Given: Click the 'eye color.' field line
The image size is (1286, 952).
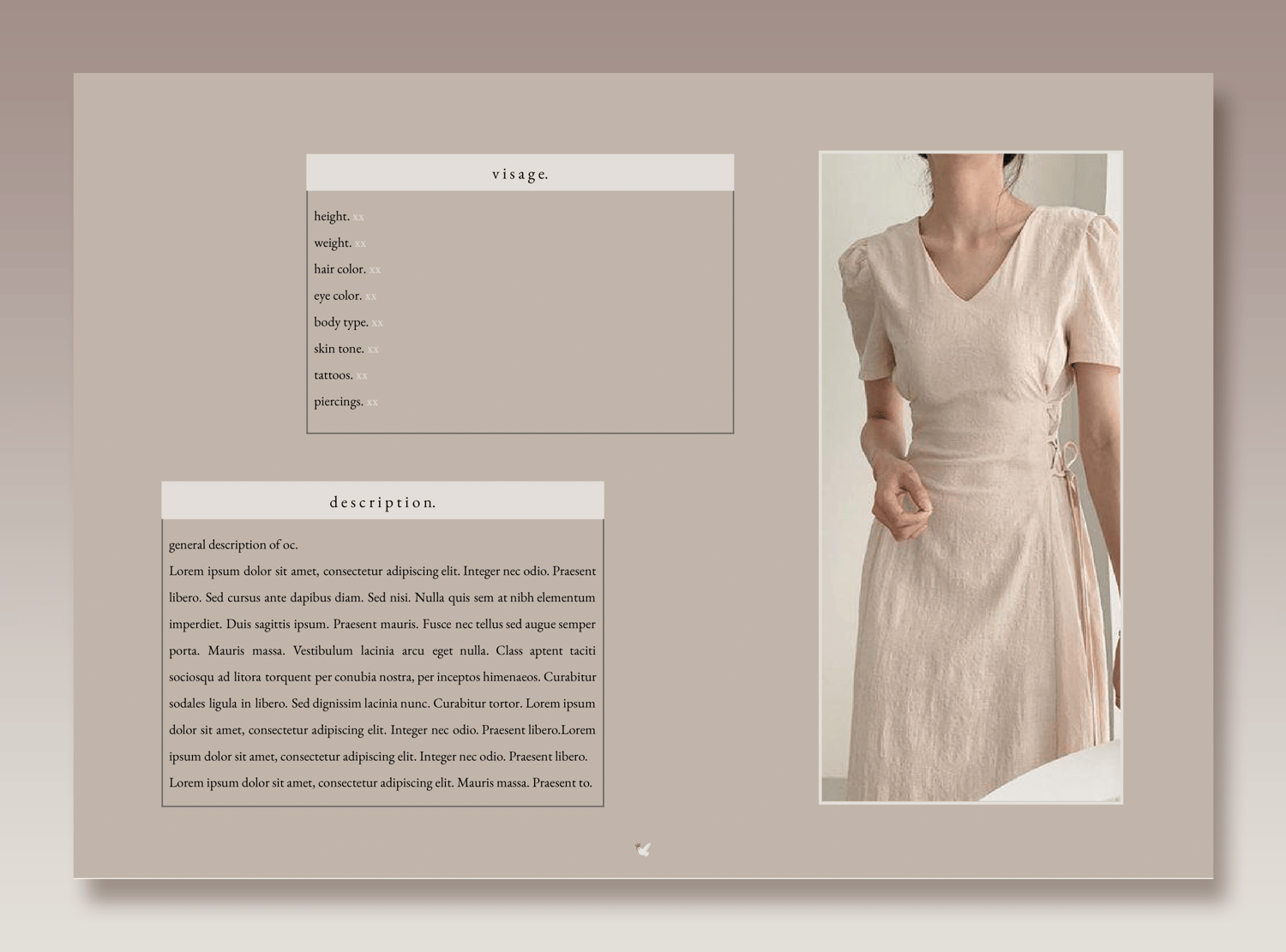Looking at the screenshot, I should pos(346,296).
